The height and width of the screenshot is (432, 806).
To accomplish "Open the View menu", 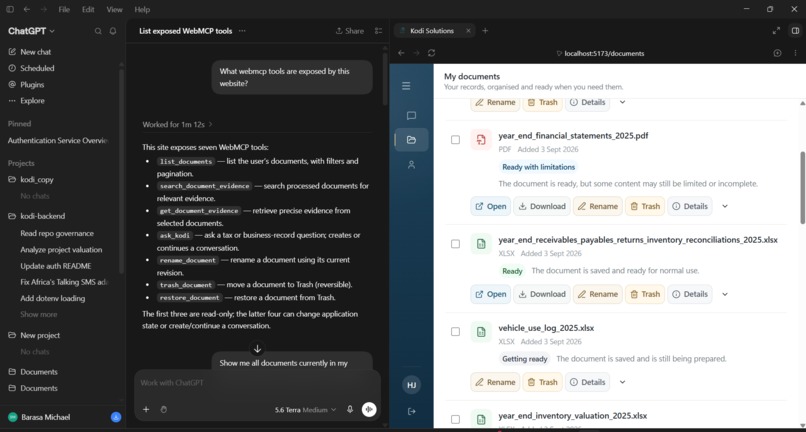I will tap(114, 9).
